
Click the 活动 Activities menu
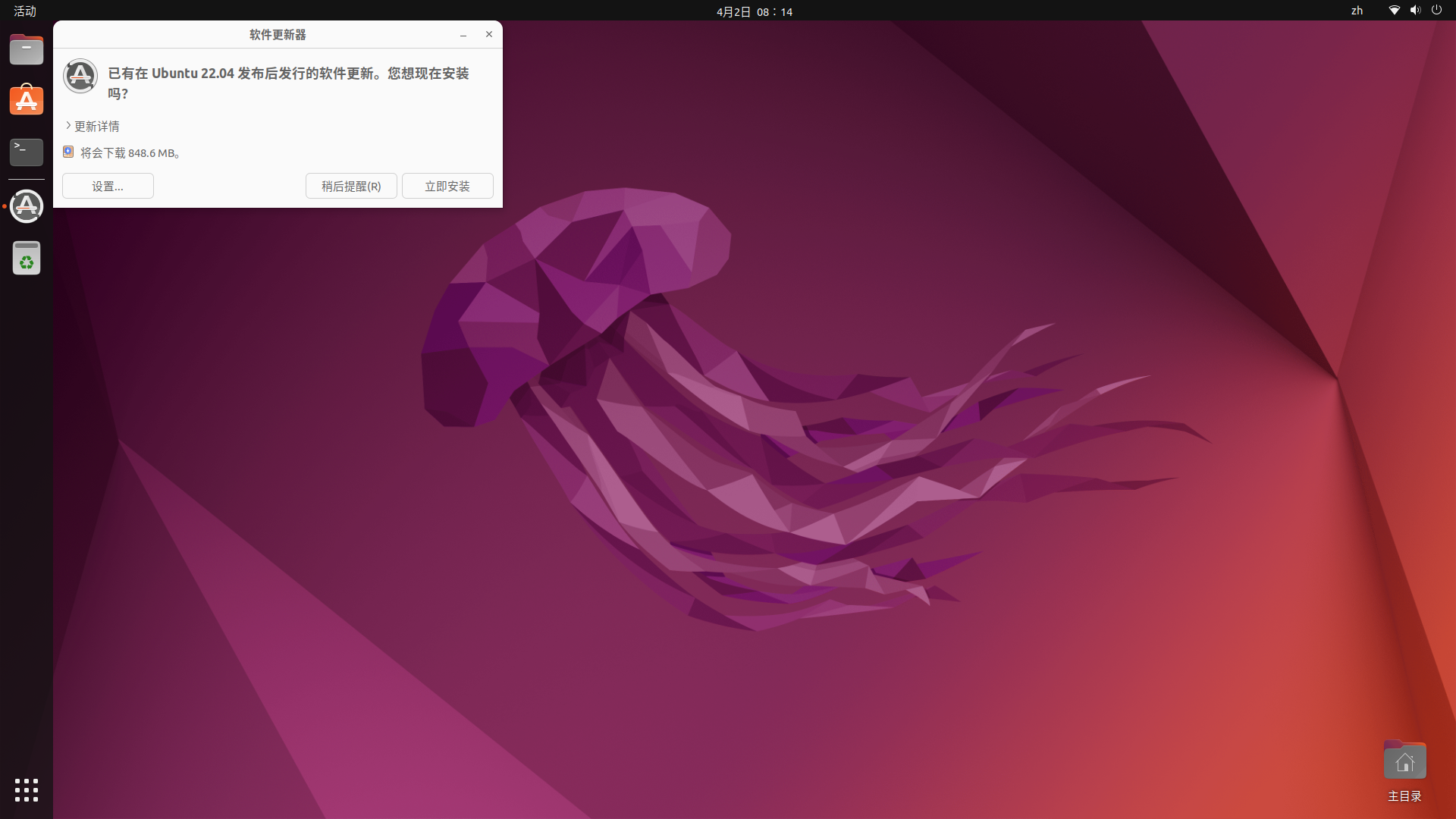25,11
